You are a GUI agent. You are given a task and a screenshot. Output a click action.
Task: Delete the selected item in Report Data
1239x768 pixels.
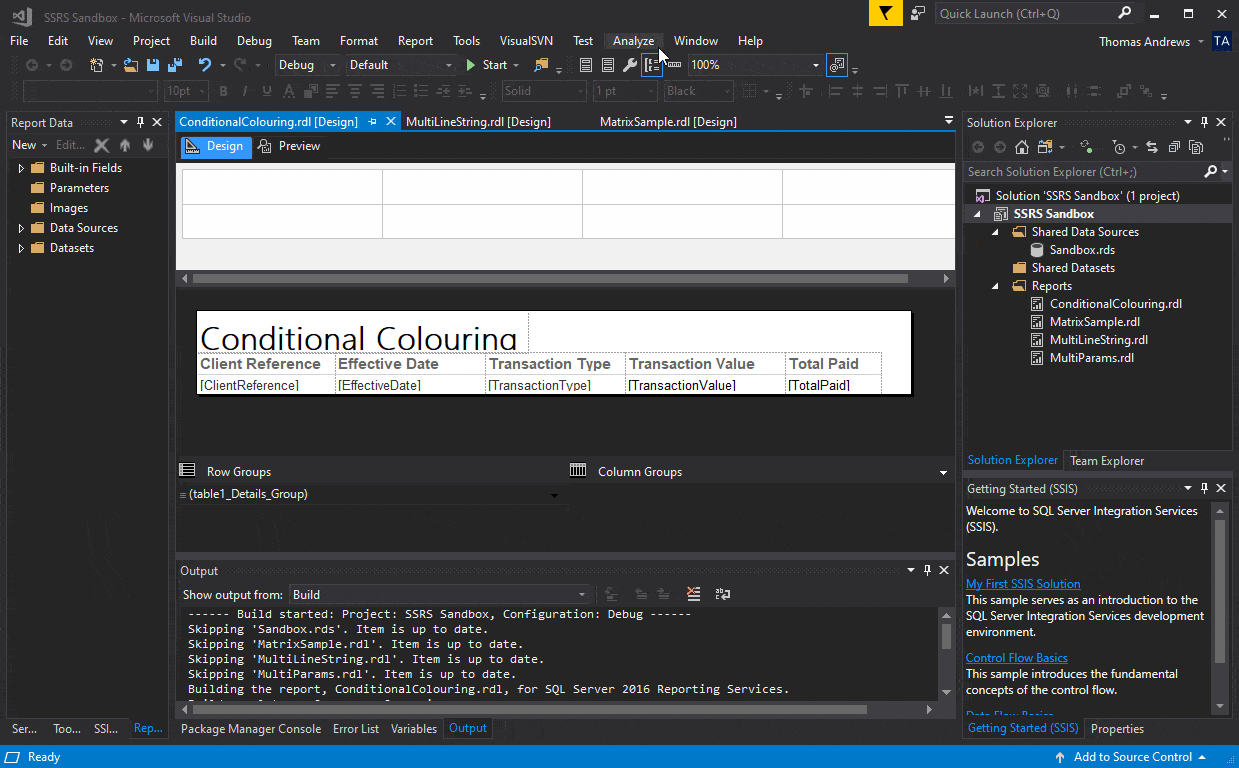(x=101, y=144)
